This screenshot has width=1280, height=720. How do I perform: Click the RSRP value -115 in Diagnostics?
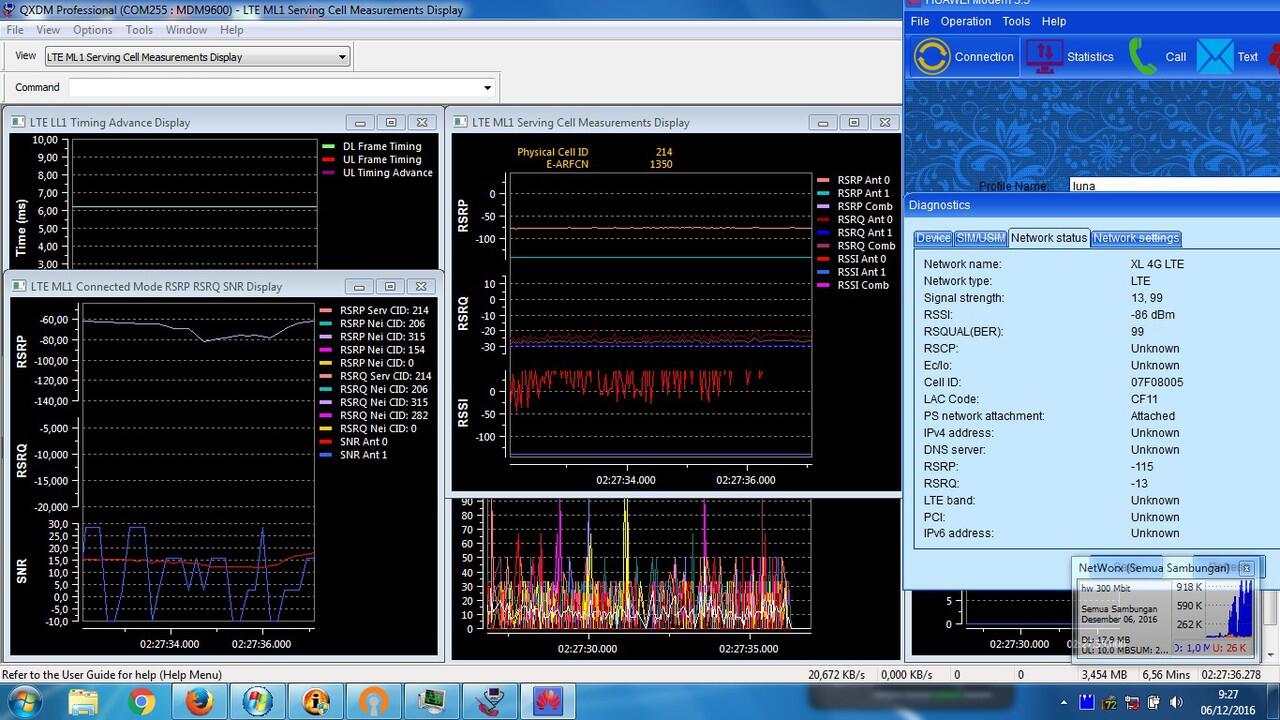[x=1142, y=467]
